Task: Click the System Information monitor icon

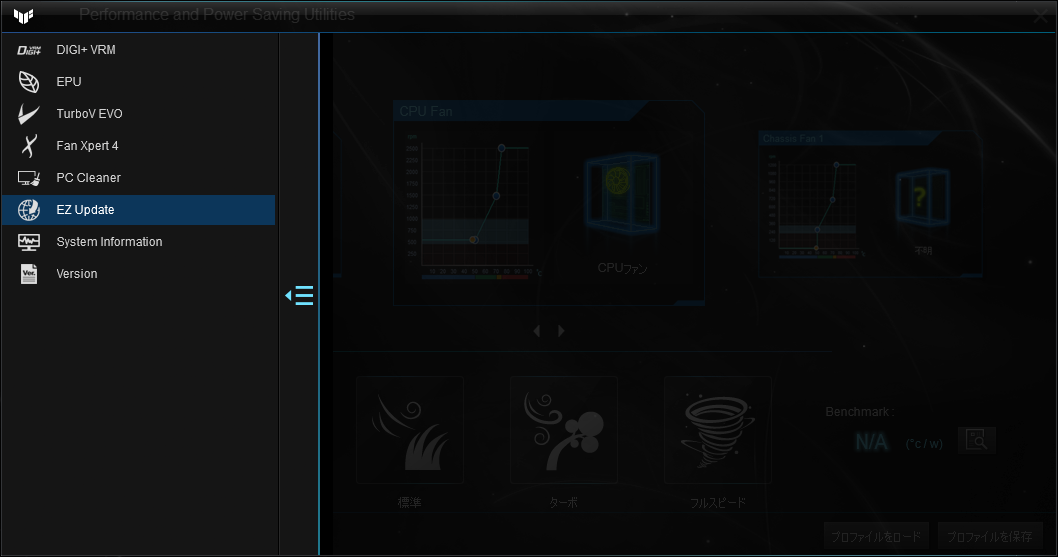Action: pyautogui.click(x=28, y=242)
